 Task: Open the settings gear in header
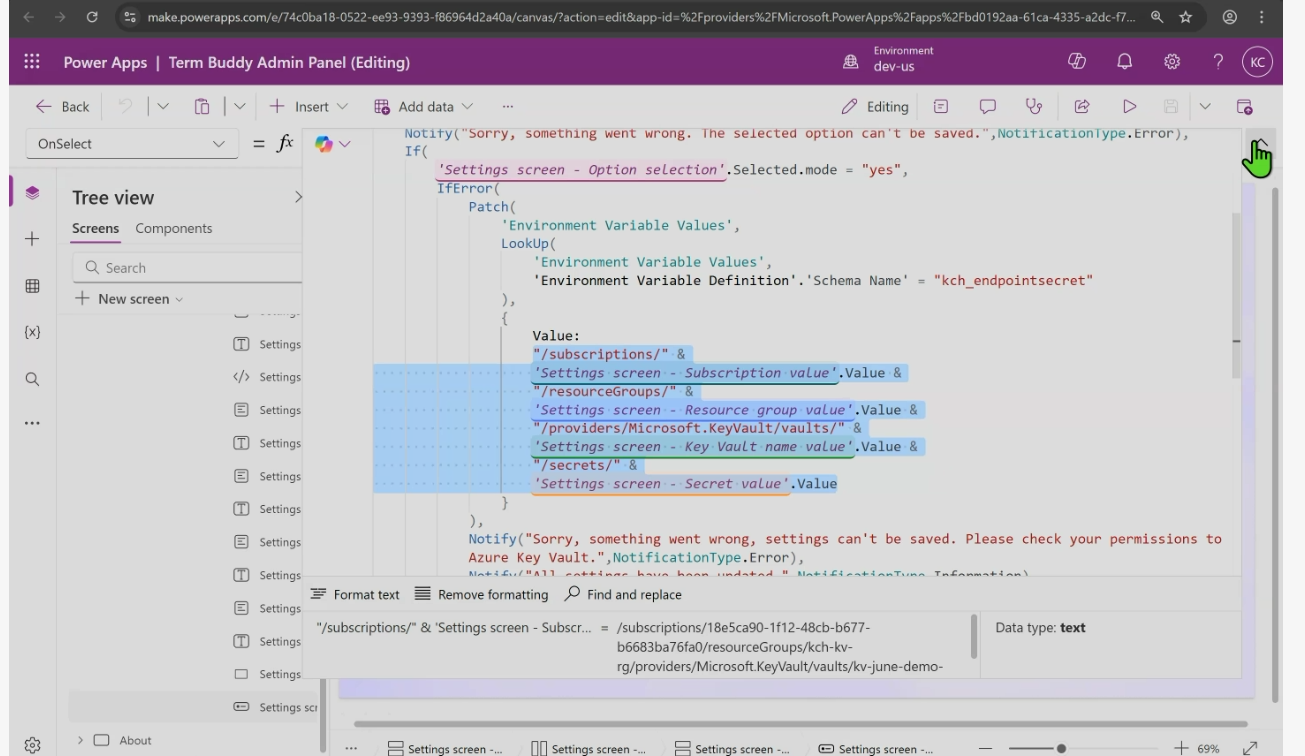[x=1172, y=62]
